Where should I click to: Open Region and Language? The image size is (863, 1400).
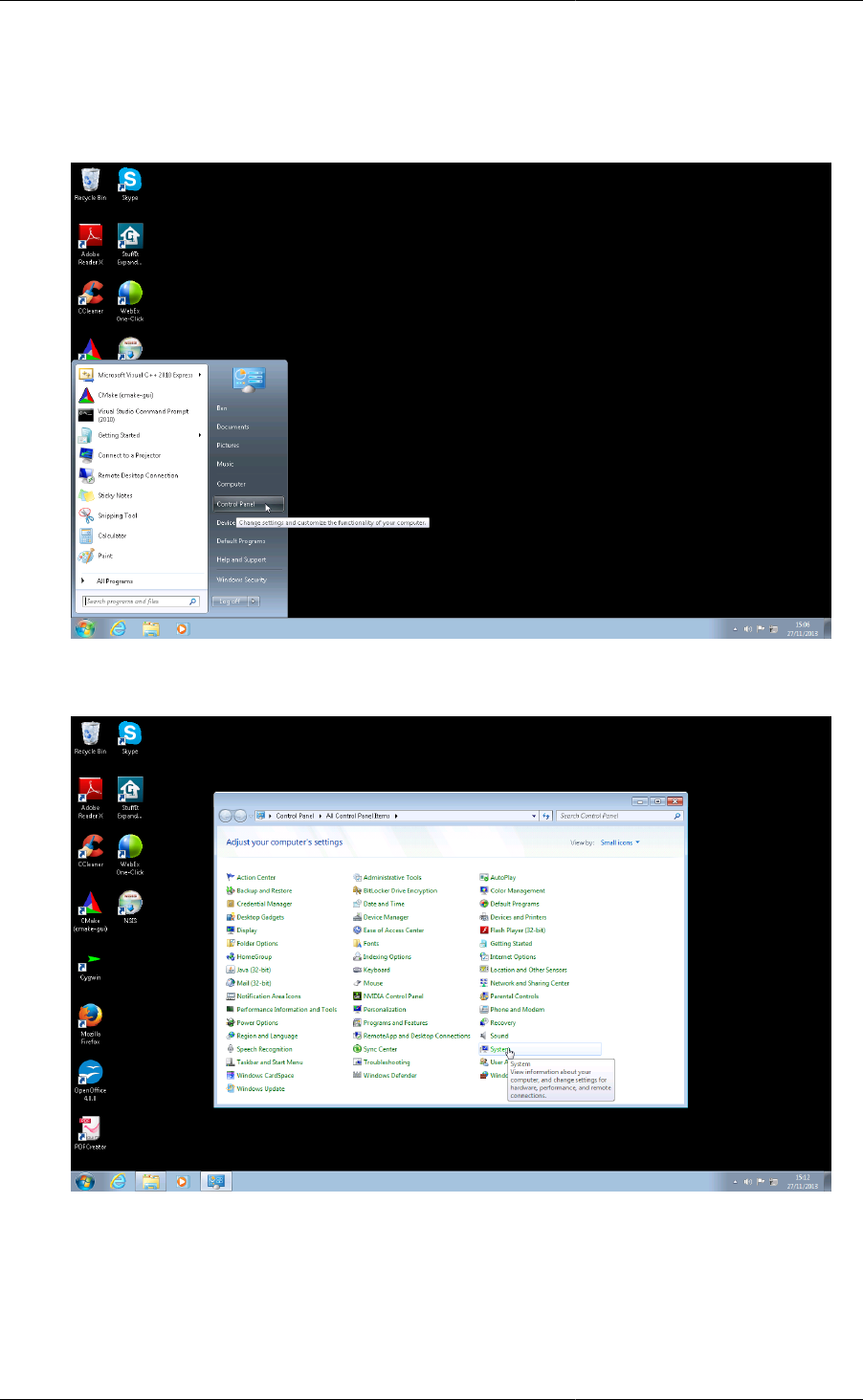click(x=261, y=1036)
